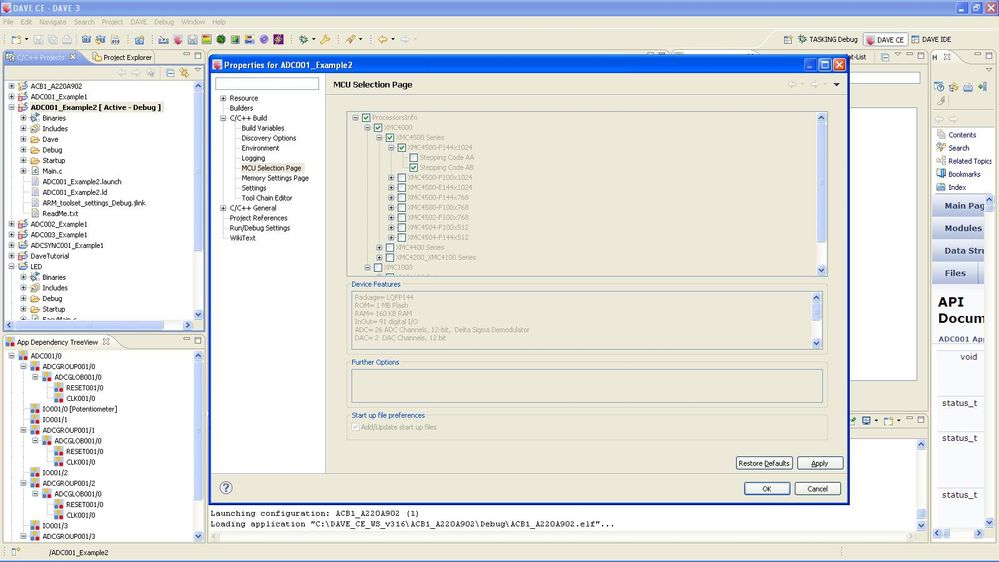
Task: Collapse C/C++ Build node in properties tree
Action: point(223,118)
